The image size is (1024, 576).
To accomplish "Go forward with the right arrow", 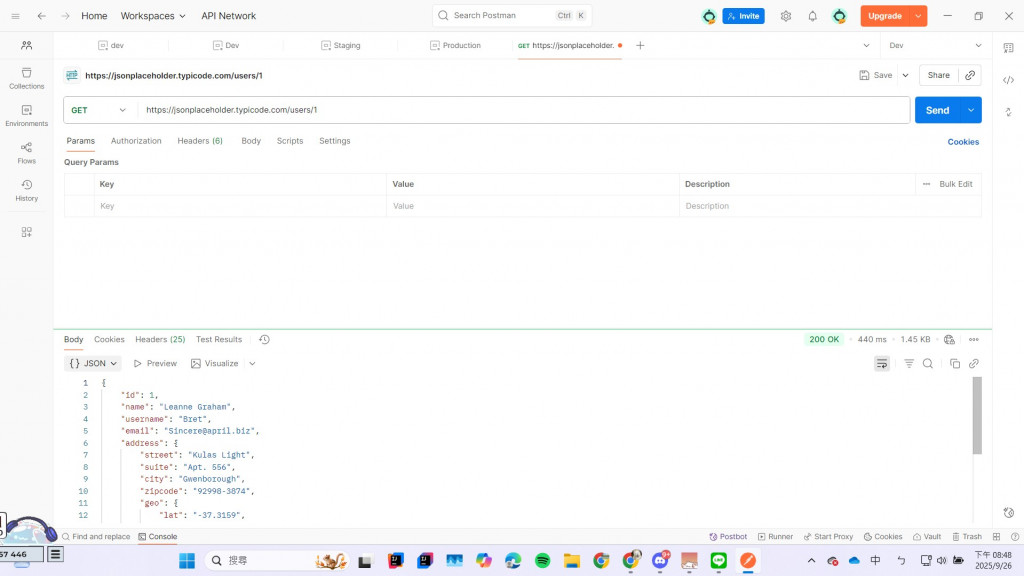I will click(65, 16).
